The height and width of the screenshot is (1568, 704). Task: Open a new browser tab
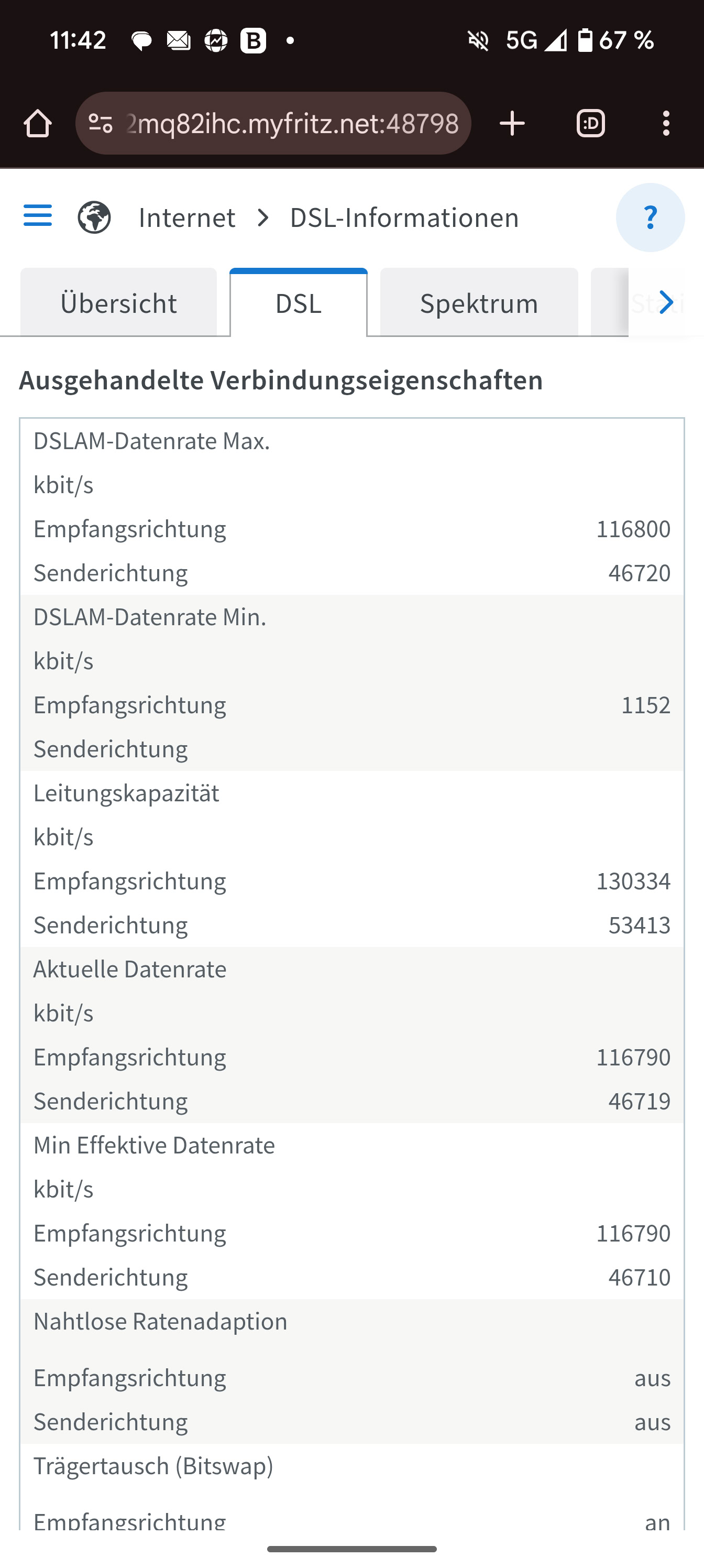point(512,124)
